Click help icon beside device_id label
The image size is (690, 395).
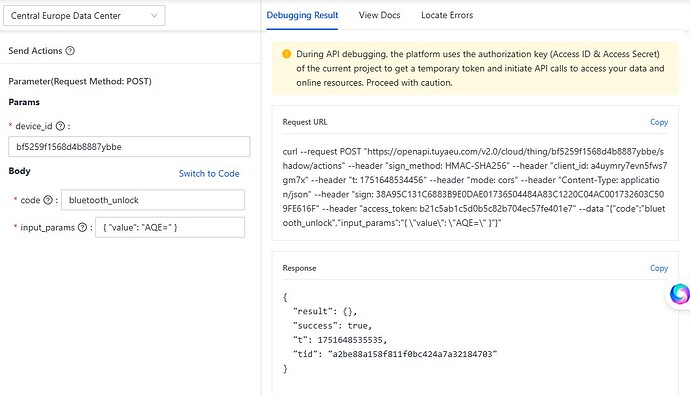60,126
